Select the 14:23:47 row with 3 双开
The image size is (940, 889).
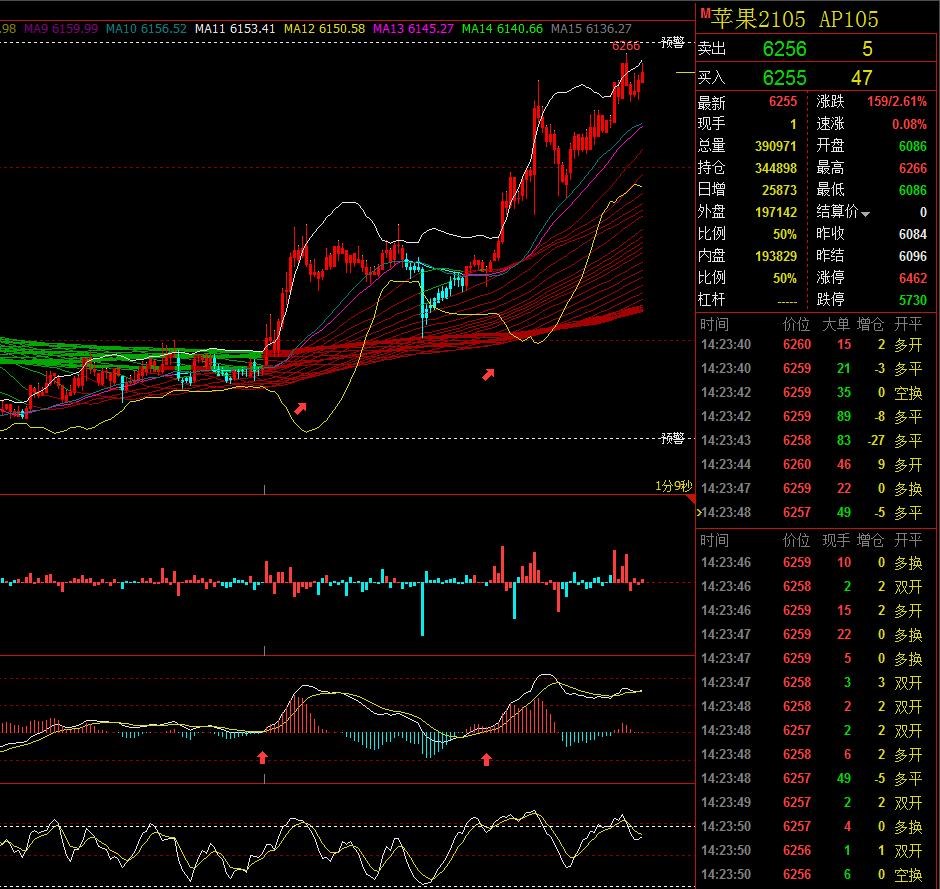click(x=815, y=682)
